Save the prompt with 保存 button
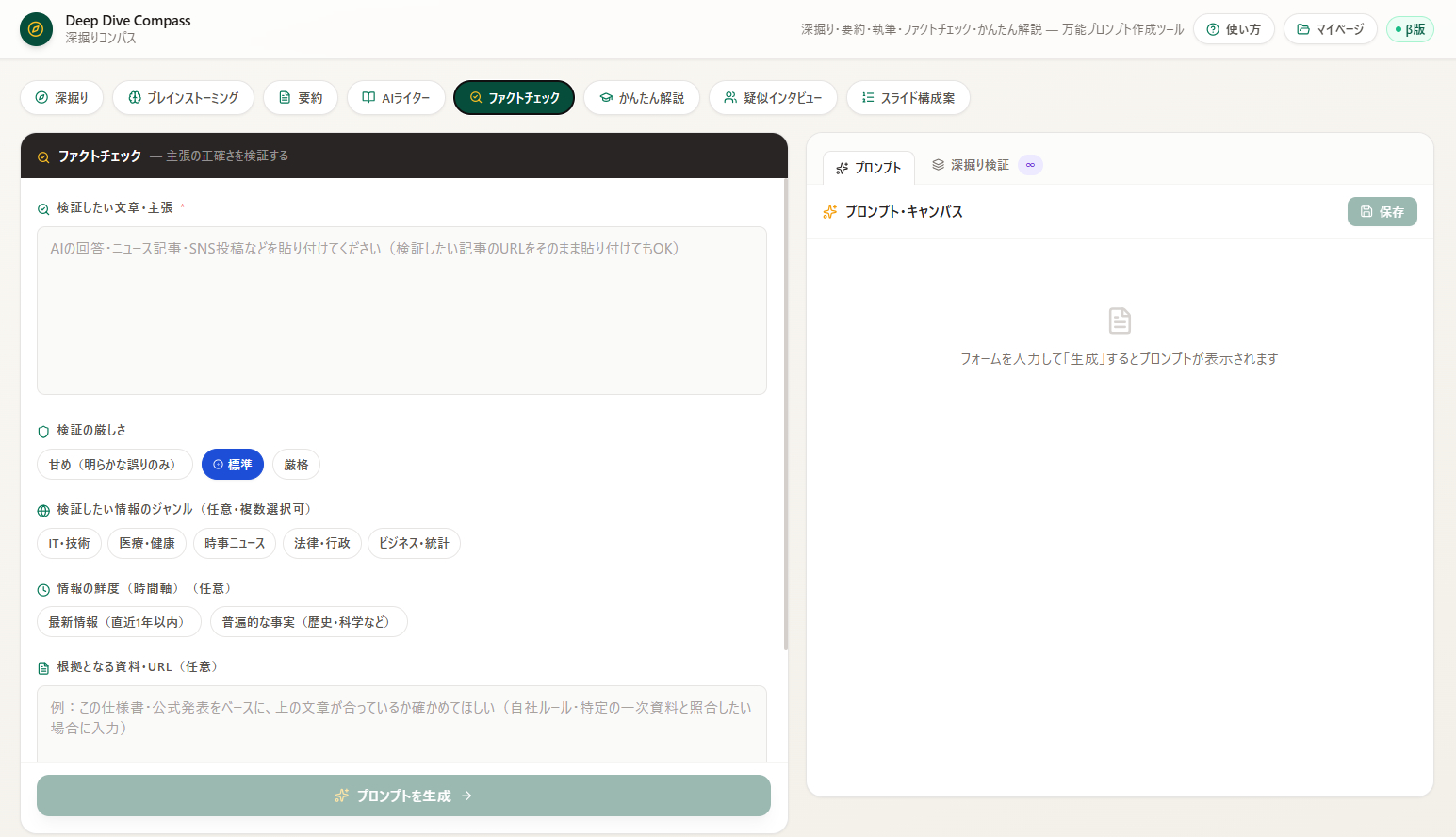Screen dimensions: 1456x837 pyautogui.click(x=1382, y=212)
